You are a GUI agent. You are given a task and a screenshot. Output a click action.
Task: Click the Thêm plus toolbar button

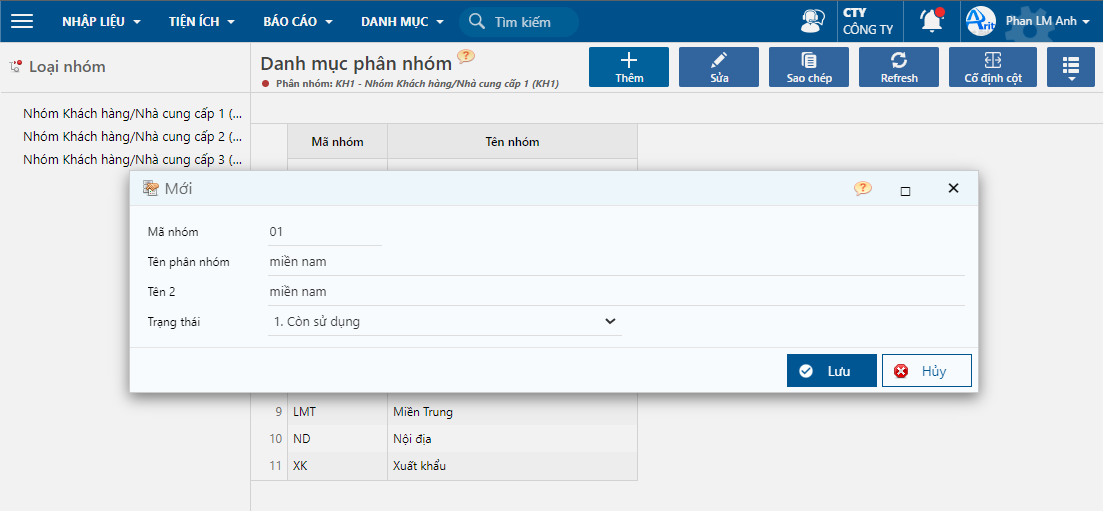click(629, 67)
